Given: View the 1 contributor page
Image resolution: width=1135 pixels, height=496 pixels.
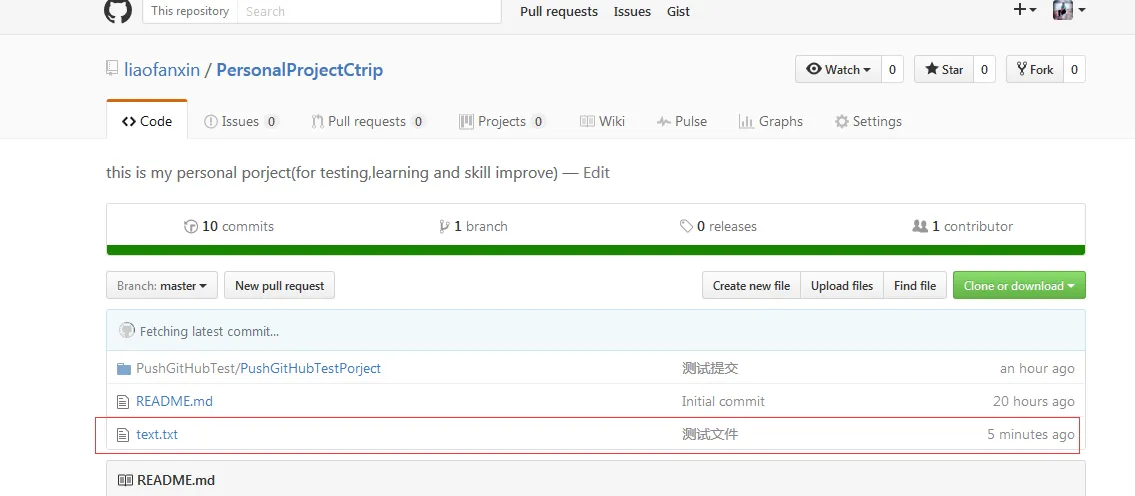Looking at the screenshot, I should click(963, 227).
